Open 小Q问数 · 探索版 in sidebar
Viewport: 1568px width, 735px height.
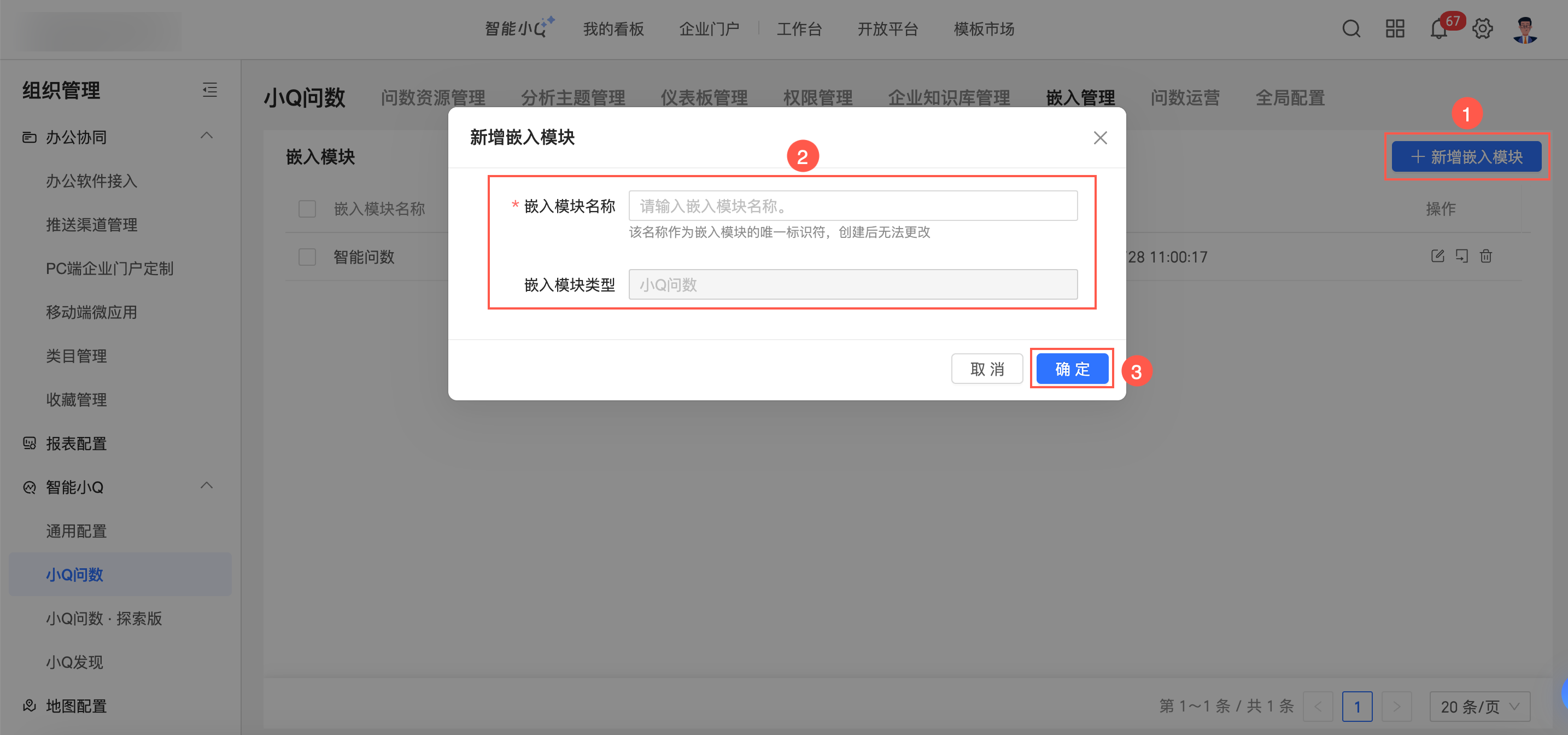point(104,618)
